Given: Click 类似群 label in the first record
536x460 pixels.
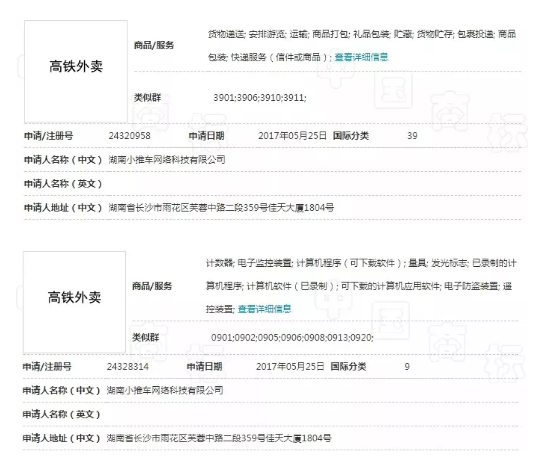Looking at the screenshot, I should 147,98.
